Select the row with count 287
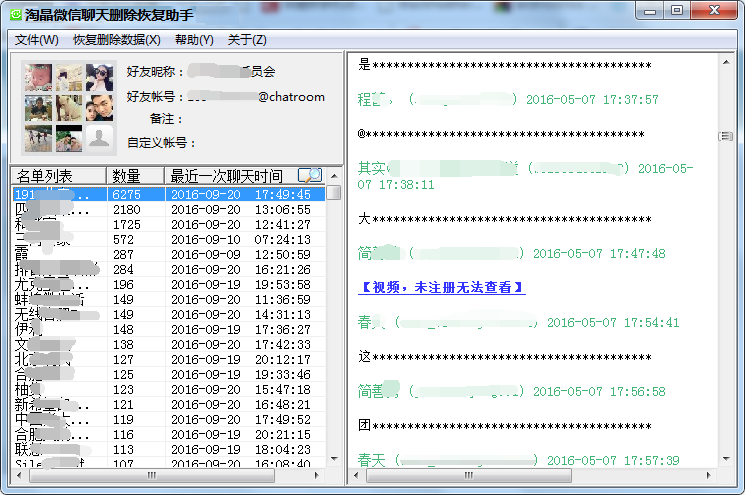 tap(169, 255)
